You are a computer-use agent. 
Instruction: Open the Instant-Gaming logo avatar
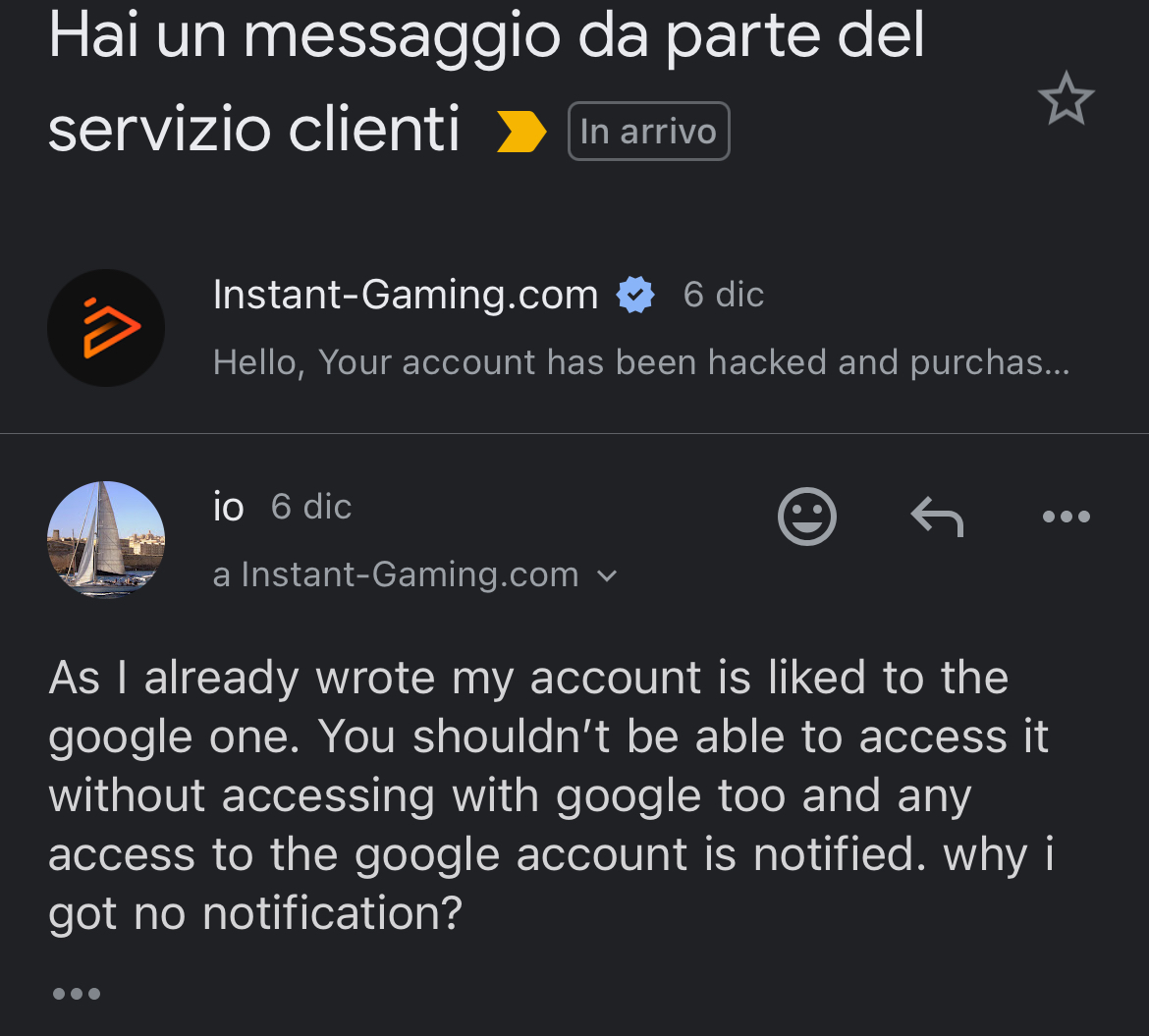(106, 328)
